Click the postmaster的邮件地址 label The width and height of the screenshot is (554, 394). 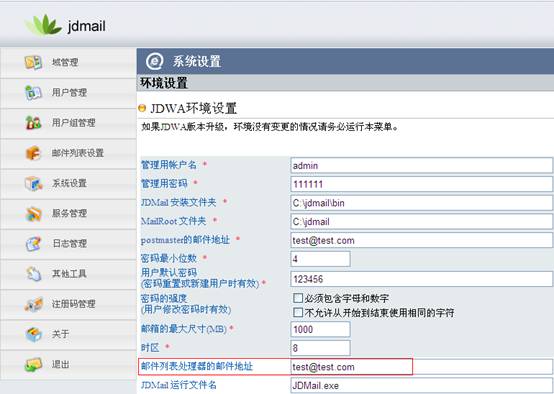tap(185, 240)
